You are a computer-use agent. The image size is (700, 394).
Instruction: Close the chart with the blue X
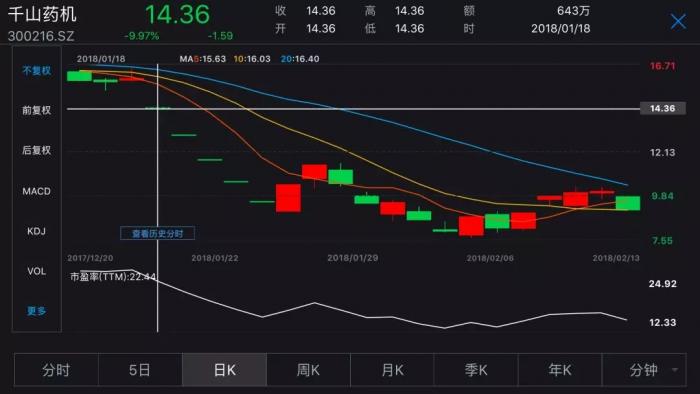pos(678,21)
